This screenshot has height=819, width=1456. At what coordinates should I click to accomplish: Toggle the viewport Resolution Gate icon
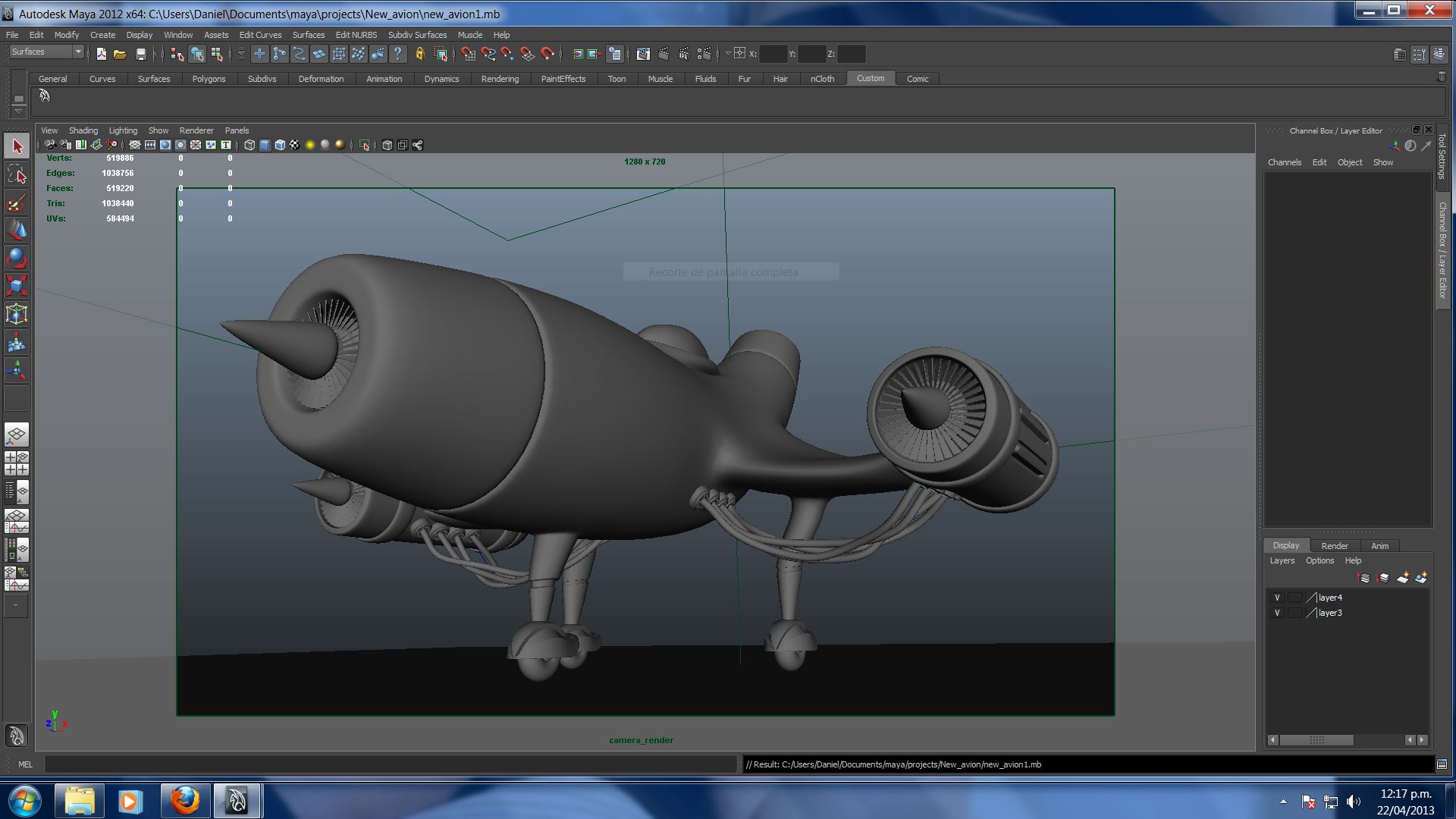[165, 145]
